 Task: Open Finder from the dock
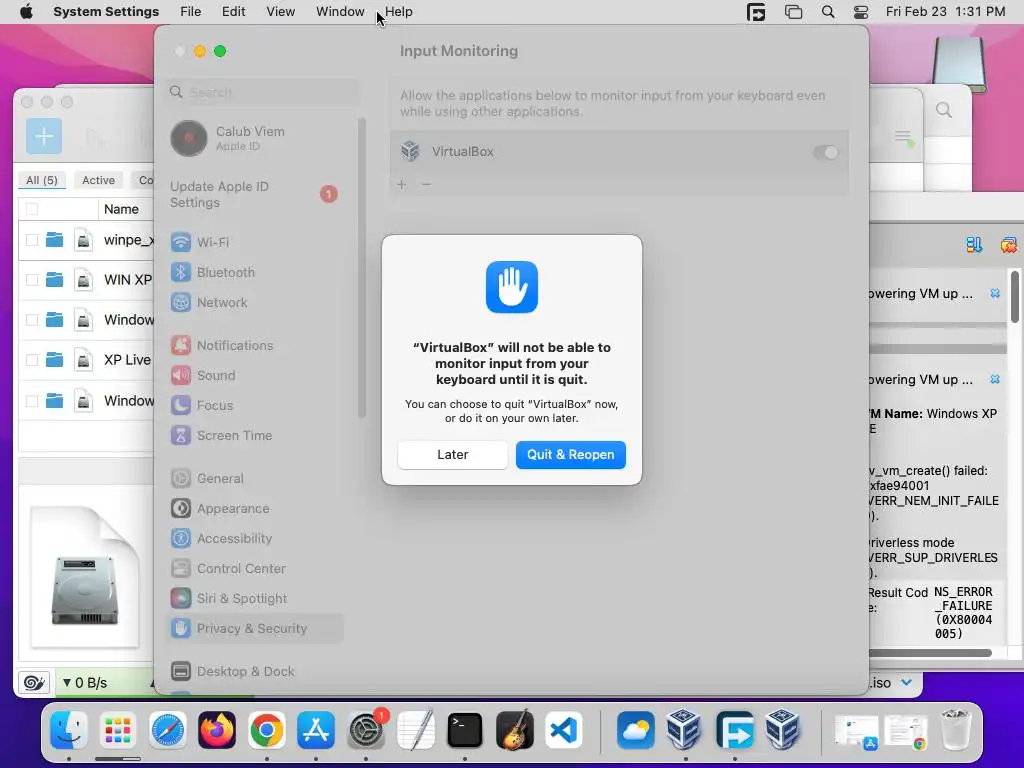point(69,730)
